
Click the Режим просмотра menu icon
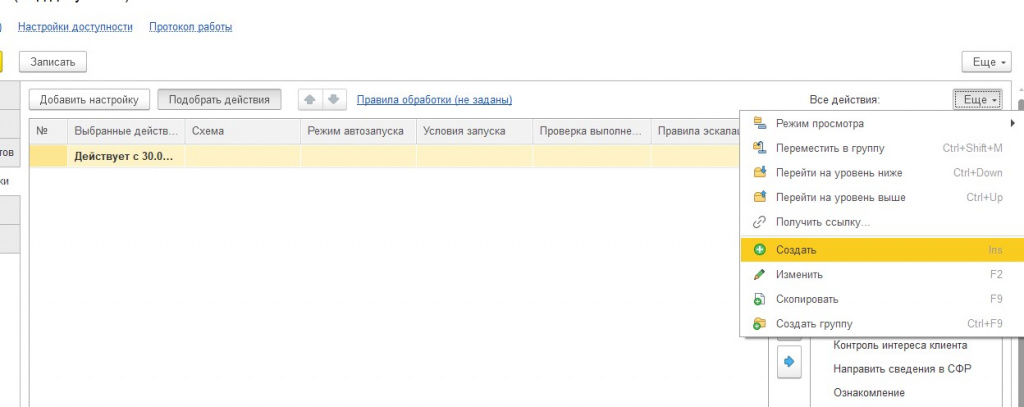point(759,123)
